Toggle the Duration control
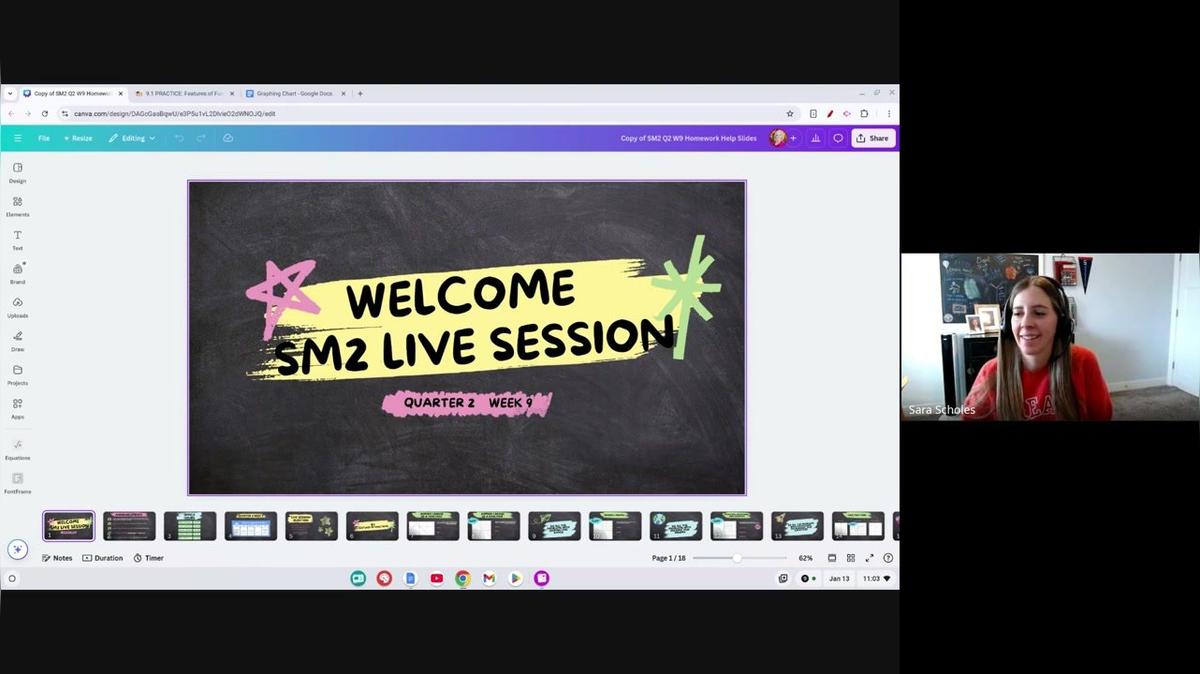 [103, 557]
